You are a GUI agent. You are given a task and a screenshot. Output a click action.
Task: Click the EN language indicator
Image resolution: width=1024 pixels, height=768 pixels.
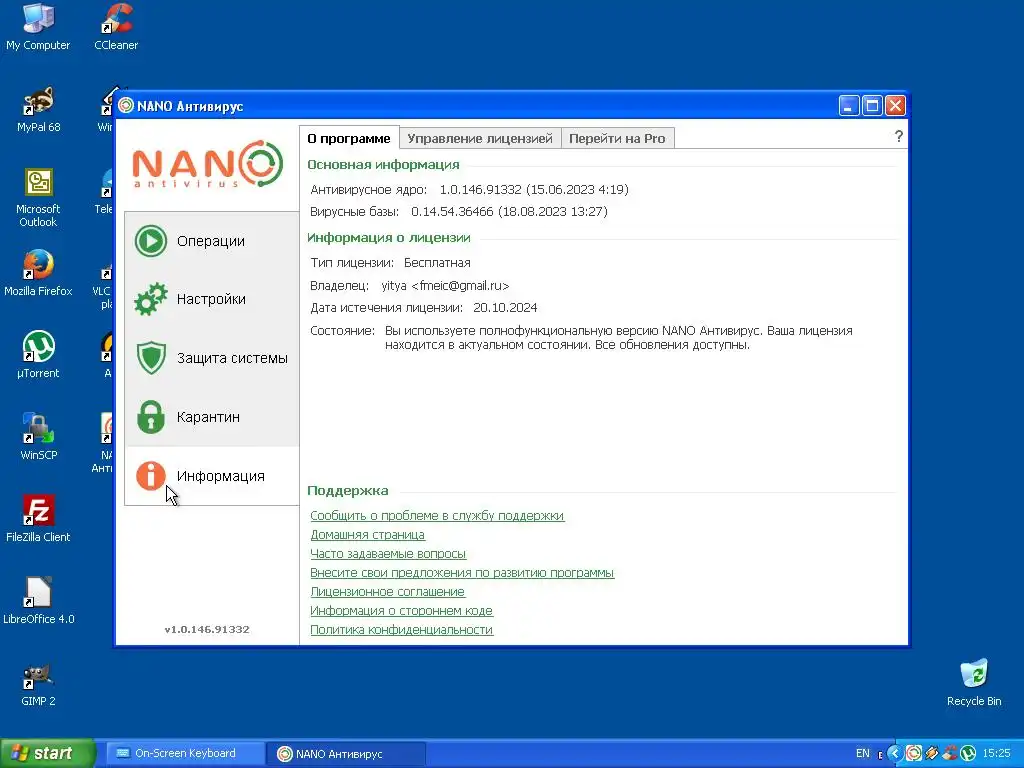(x=863, y=754)
